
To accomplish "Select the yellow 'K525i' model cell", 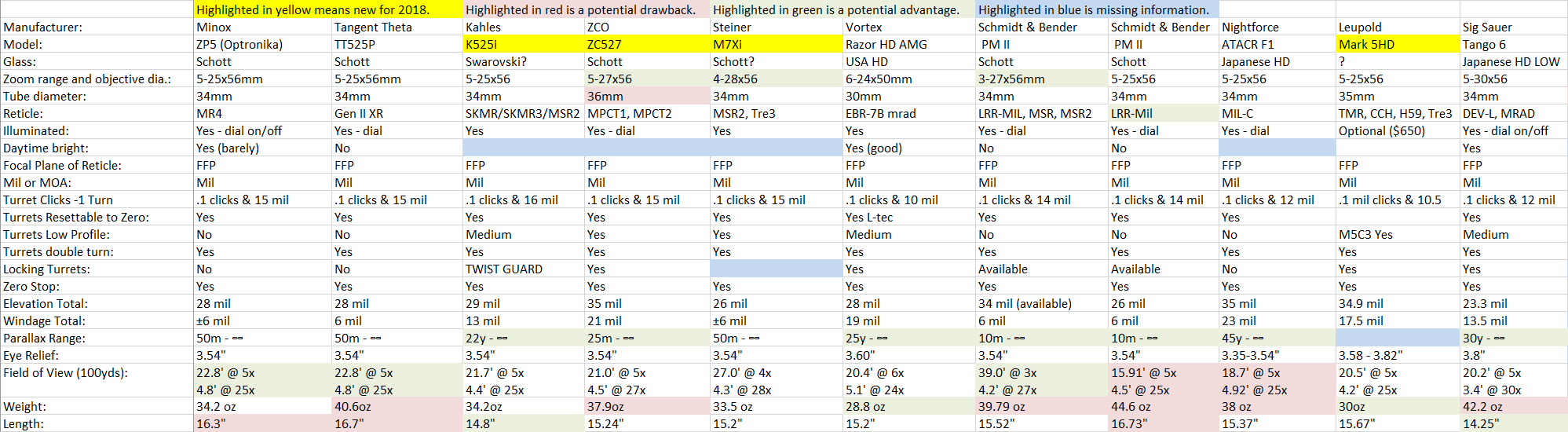I will [x=524, y=44].
